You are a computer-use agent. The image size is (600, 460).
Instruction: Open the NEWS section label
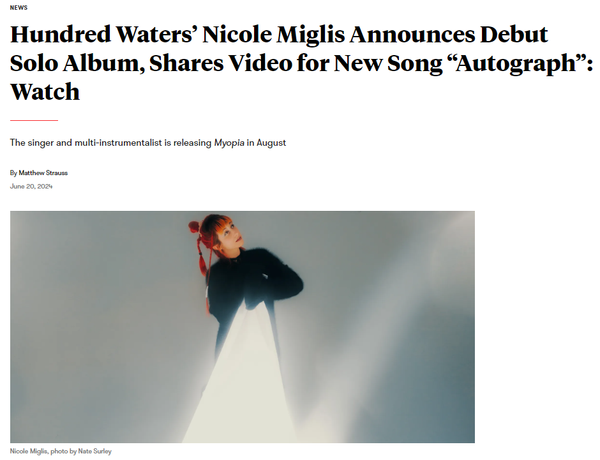click(18, 8)
